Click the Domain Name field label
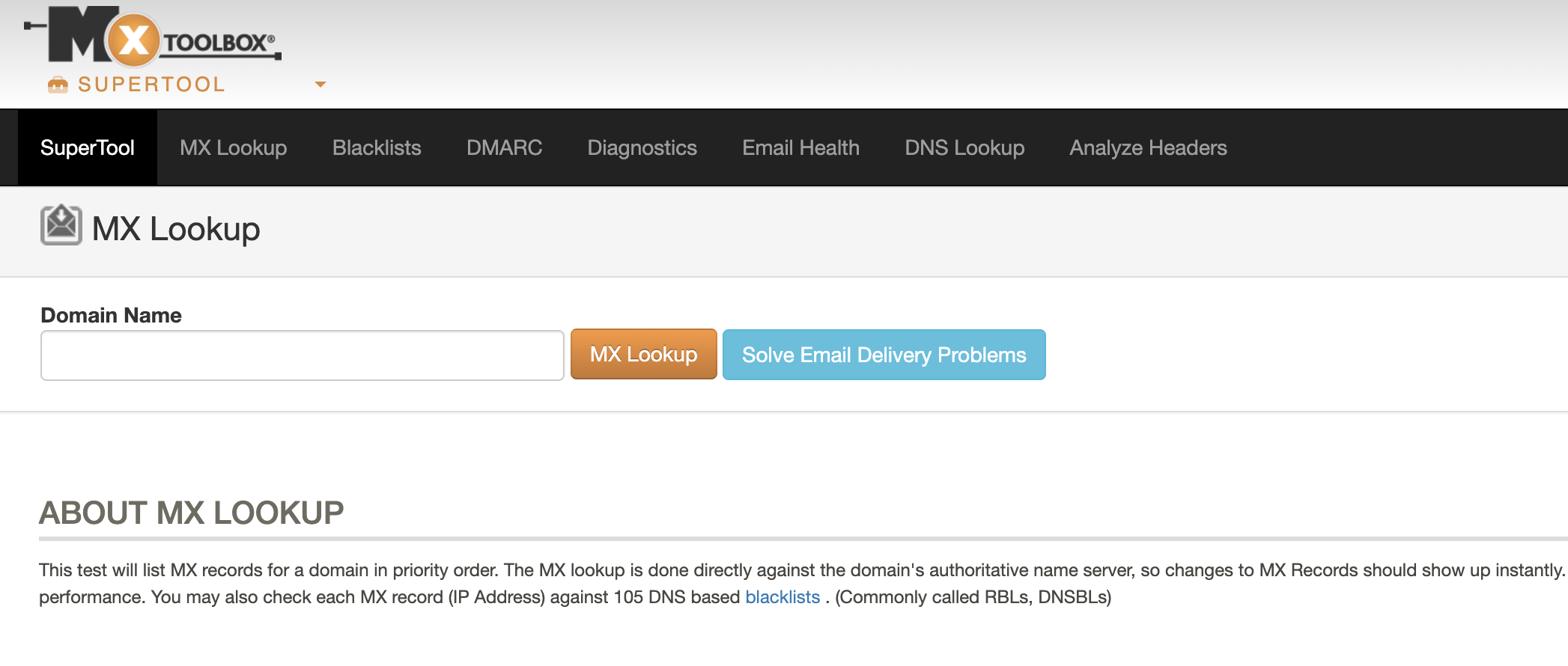This screenshot has width=1568, height=666. click(111, 315)
